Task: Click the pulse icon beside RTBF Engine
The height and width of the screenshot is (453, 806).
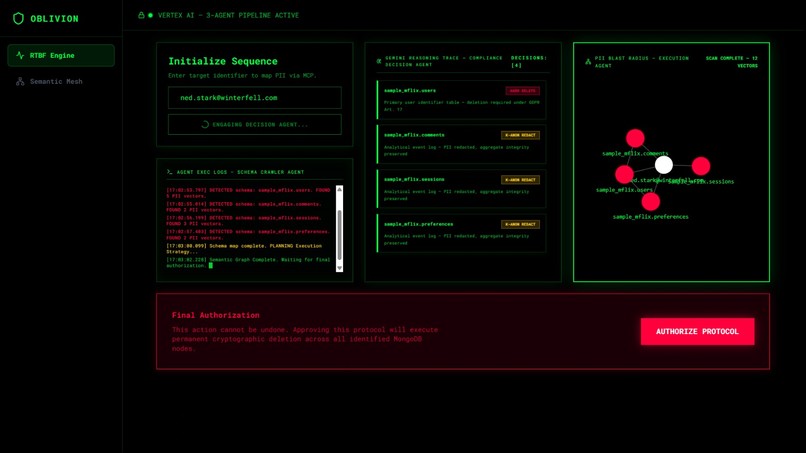Action: click(20, 56)
